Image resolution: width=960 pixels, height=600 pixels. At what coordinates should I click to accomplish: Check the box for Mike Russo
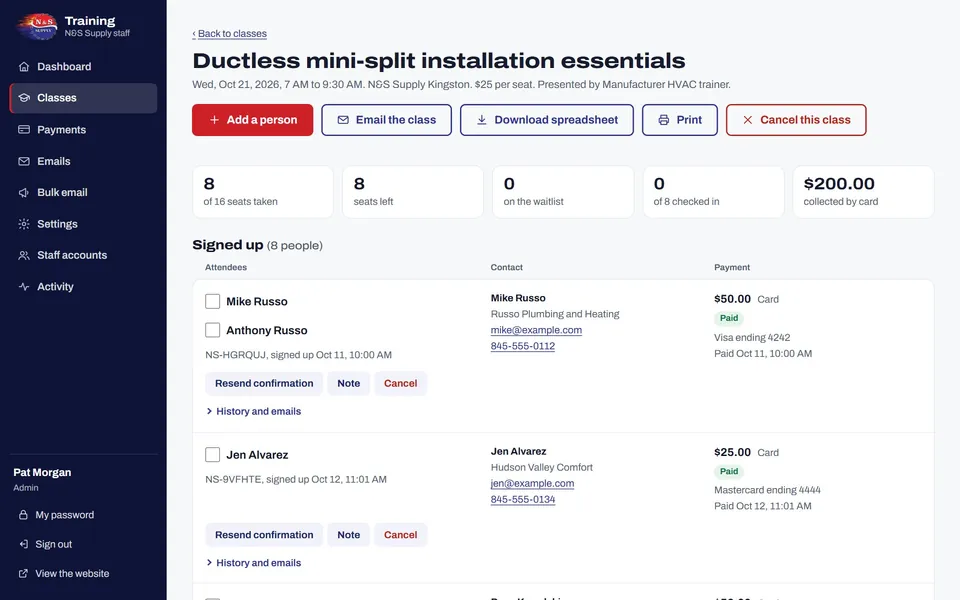coord(212,301)
